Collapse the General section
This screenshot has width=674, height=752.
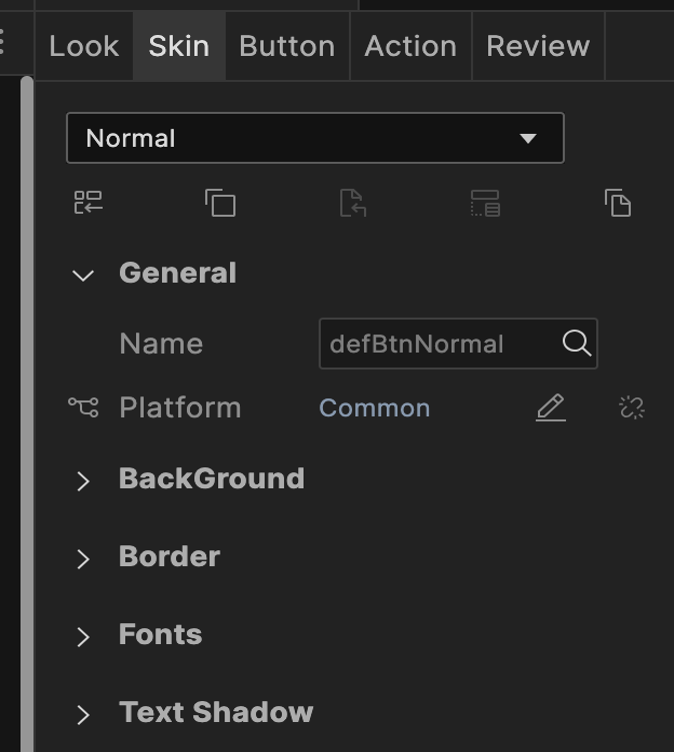click(83, 275)
